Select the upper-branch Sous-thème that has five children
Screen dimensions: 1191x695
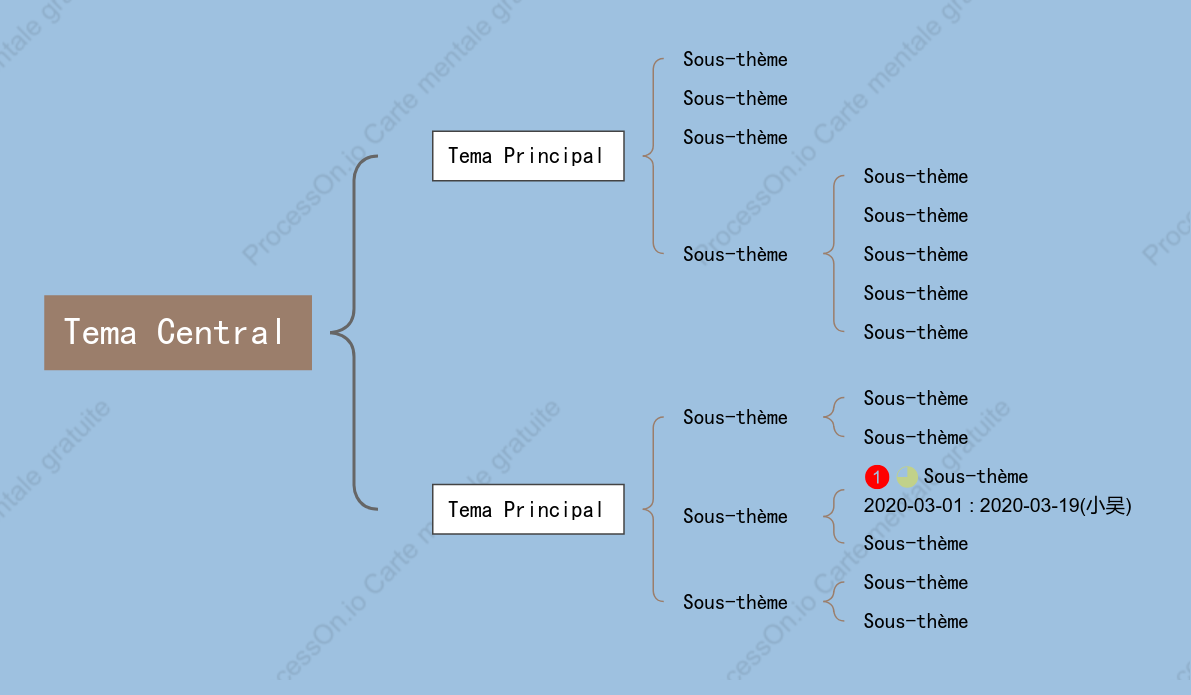click(x=735, y=254)
